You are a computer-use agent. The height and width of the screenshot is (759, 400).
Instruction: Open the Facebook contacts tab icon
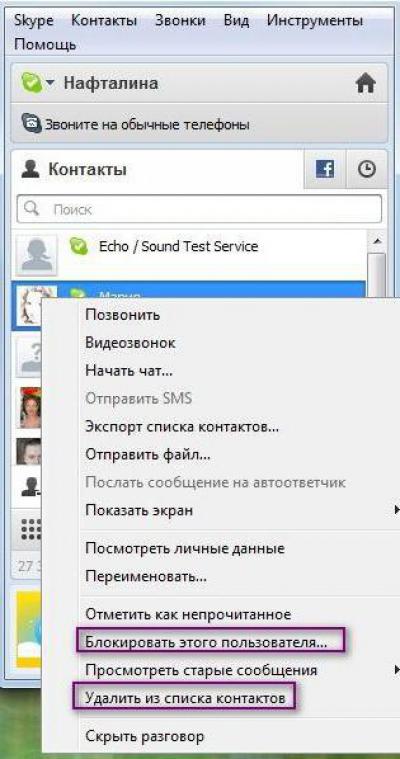pyautogui.click(x=324, y=169)
